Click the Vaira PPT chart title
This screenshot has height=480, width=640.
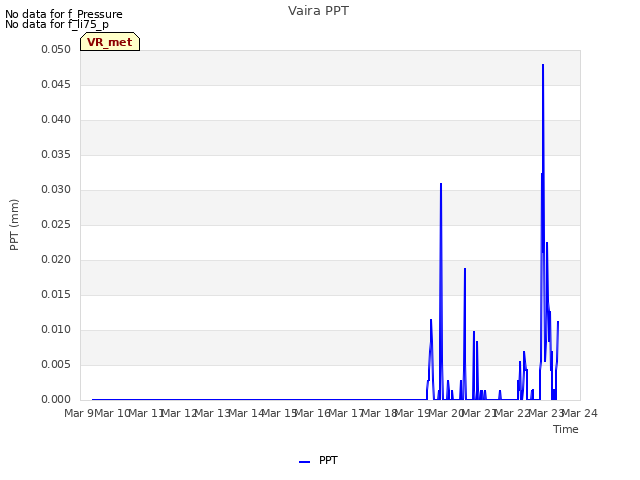pyautogui.click(x=318, y=11)
